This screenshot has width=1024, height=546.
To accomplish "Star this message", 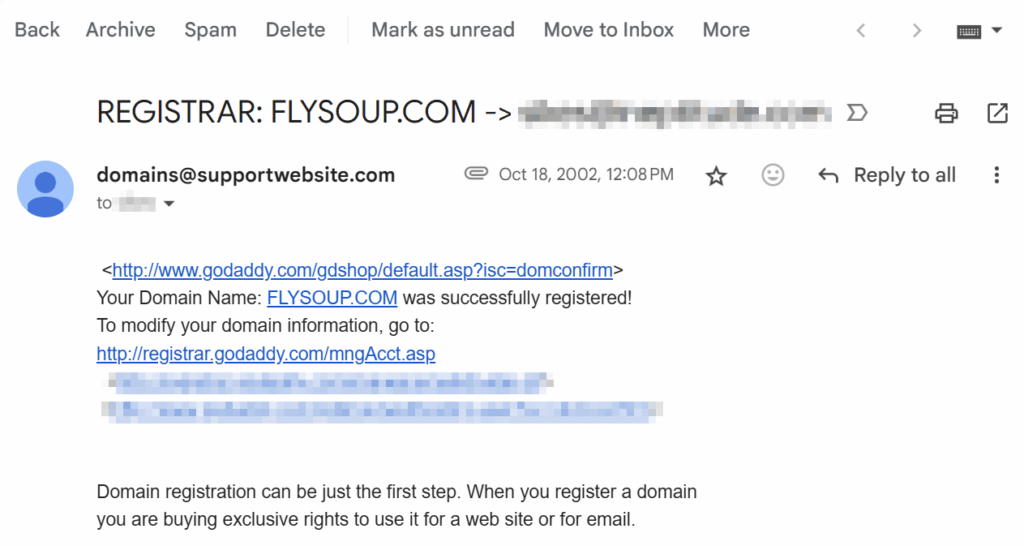I will click(716, 176).
